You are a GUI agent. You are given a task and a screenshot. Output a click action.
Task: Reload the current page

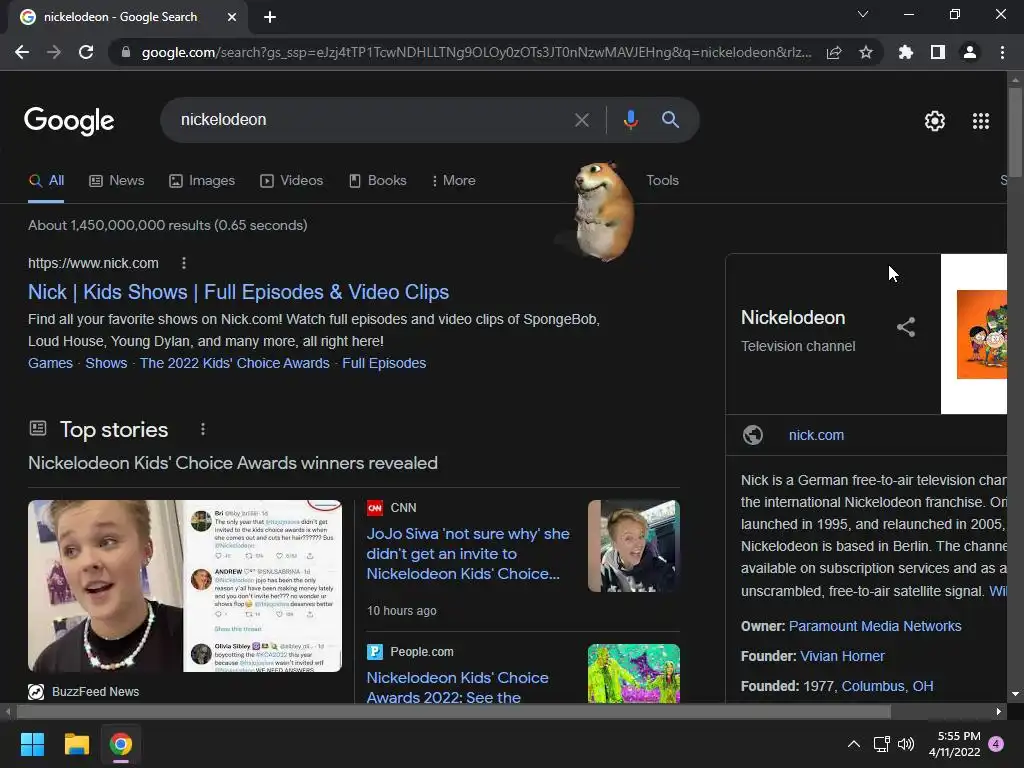point(86,52)
